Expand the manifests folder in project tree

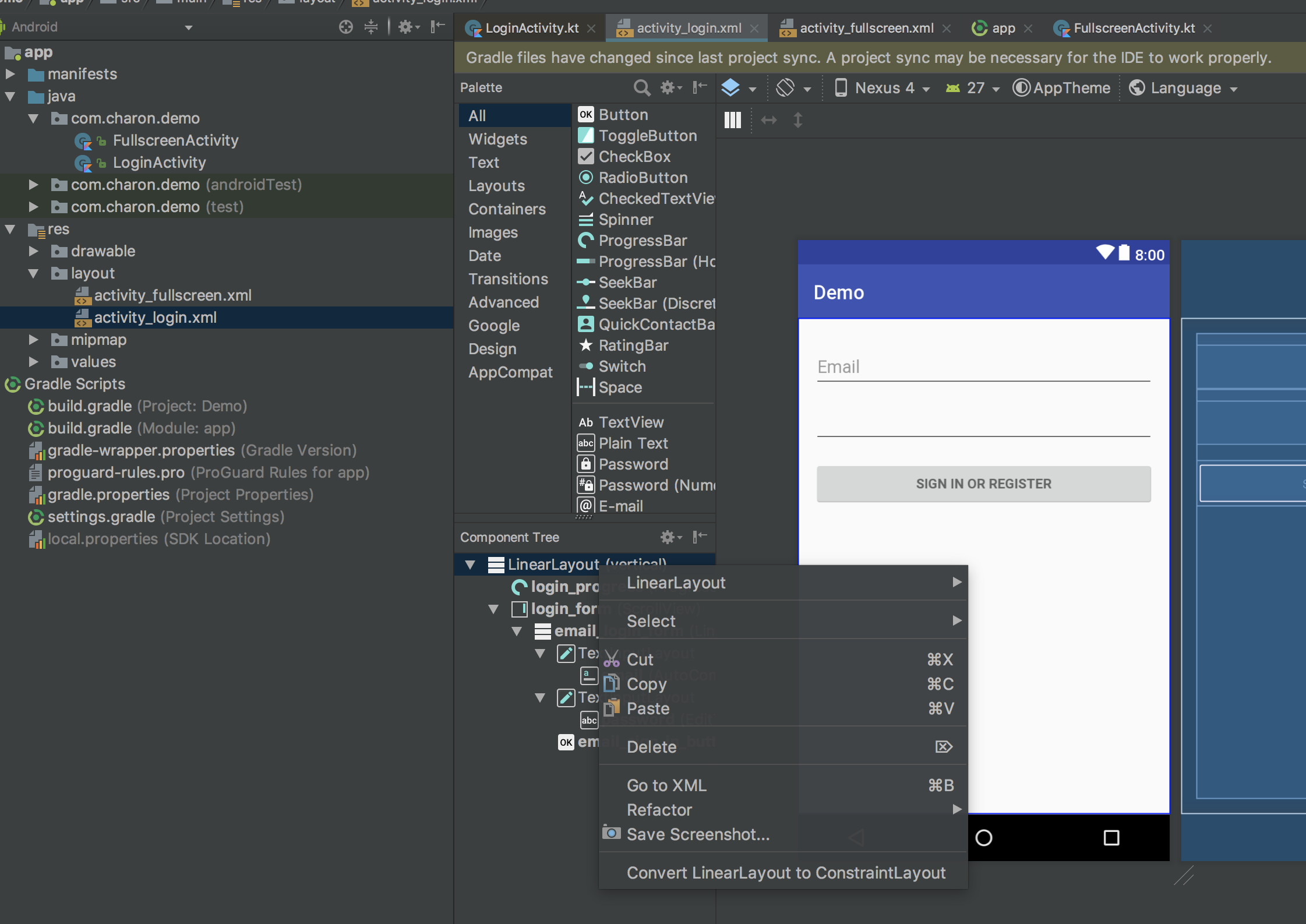pyautogui.click(x=10, y=74)
